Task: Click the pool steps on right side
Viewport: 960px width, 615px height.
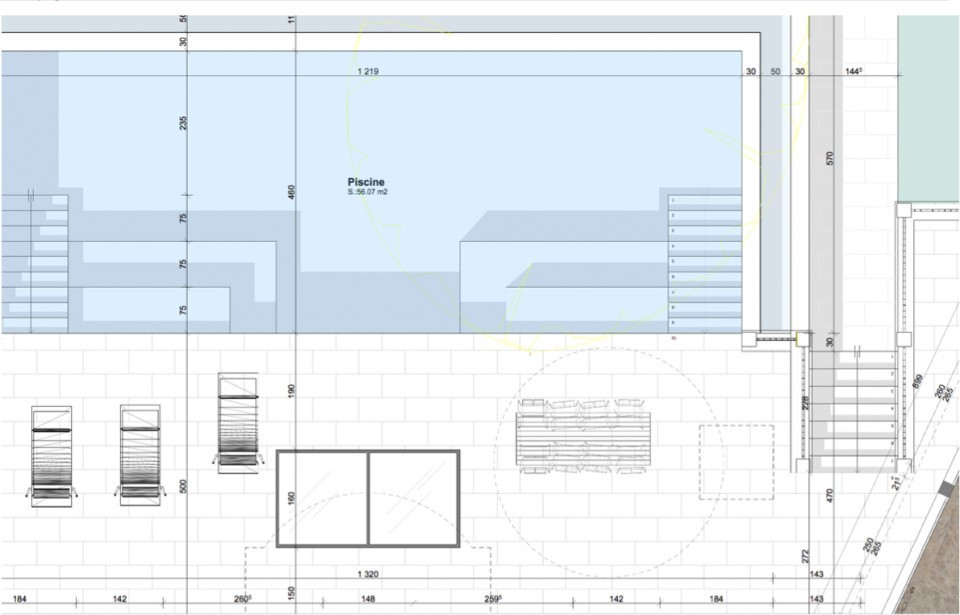Action: point(705,264)
